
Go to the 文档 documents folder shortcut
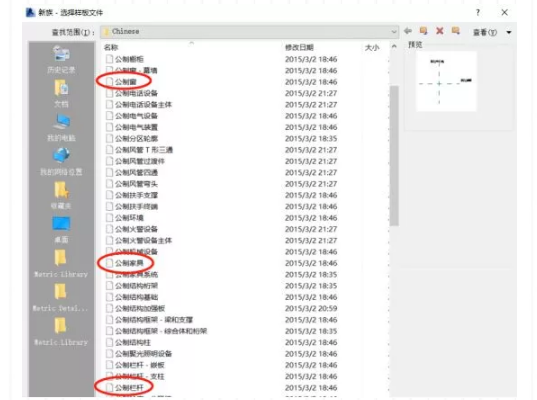[x=61, y=93]
